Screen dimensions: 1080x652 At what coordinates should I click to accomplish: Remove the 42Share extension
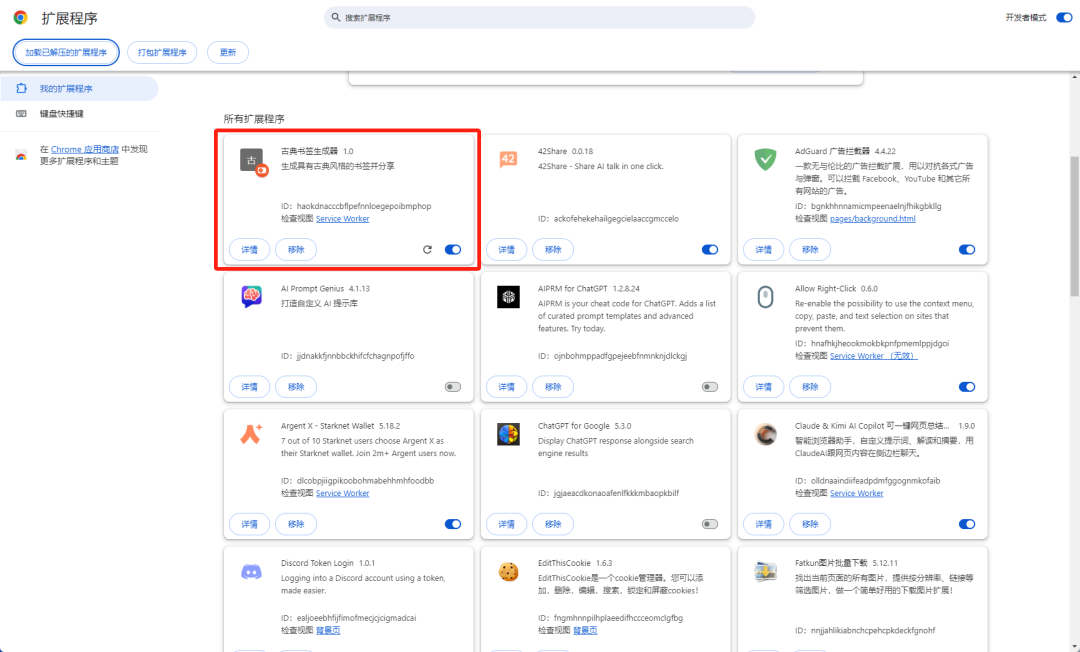click(553, 249)
